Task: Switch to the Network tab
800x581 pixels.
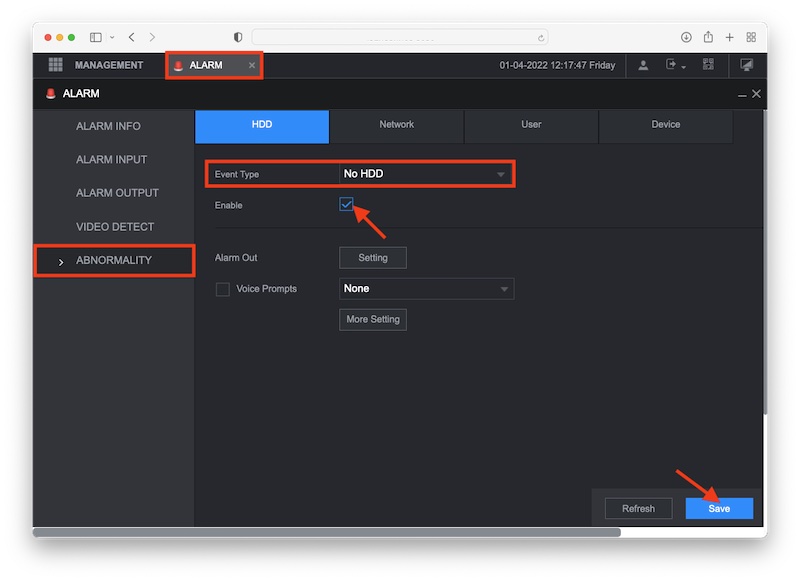Action: [396, 125]
